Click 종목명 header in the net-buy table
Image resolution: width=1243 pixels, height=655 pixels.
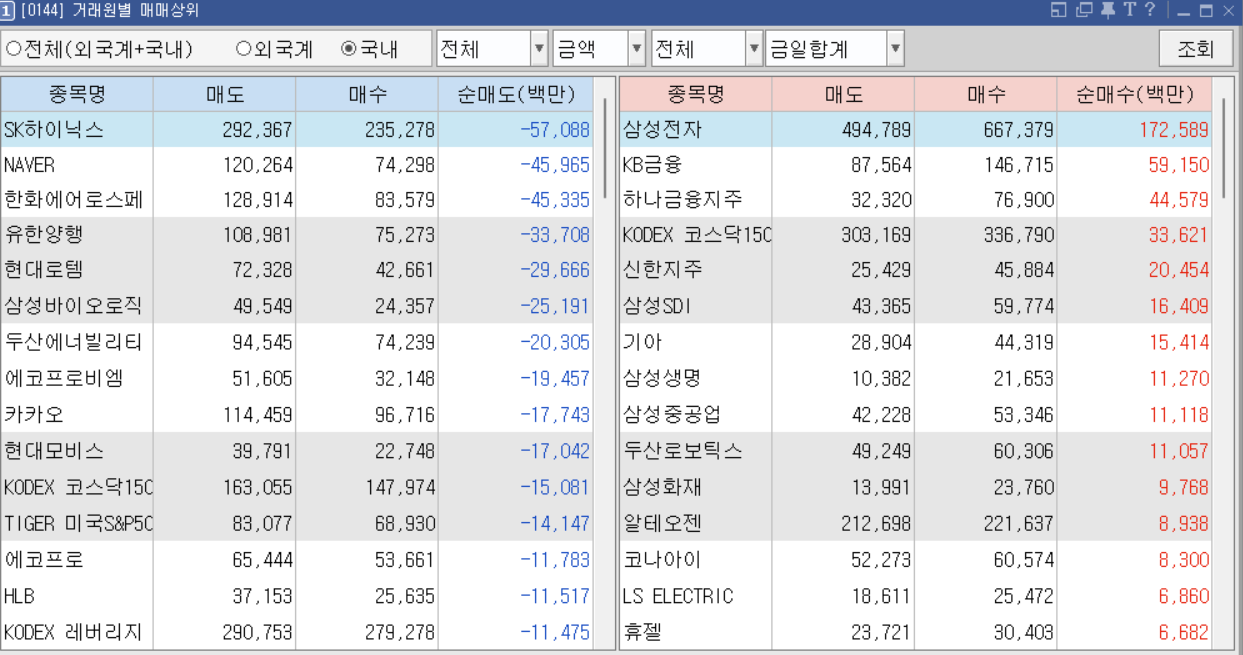tap(696, 95)
